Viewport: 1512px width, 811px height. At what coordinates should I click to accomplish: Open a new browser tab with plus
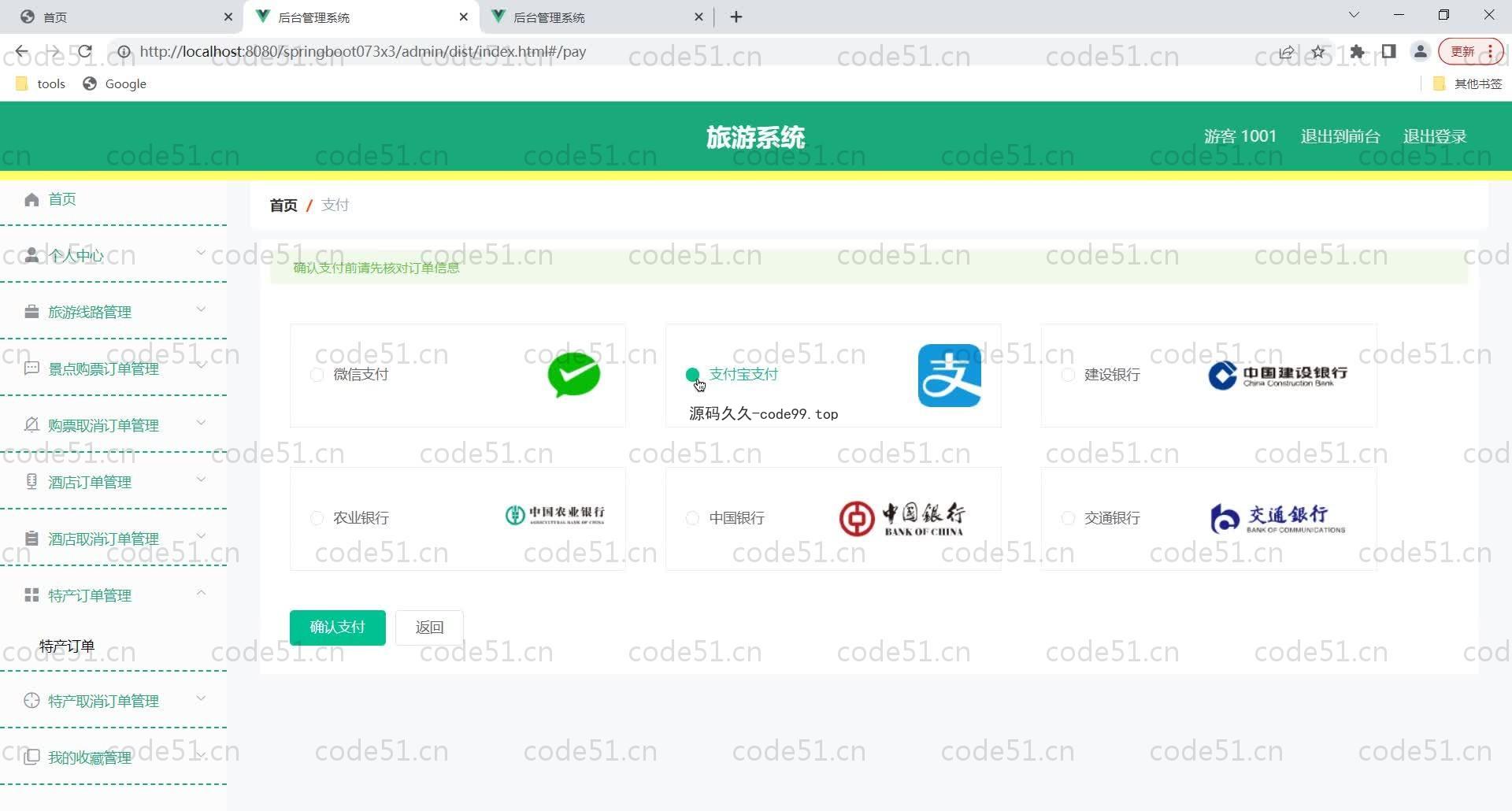click(x=736, y=17)
